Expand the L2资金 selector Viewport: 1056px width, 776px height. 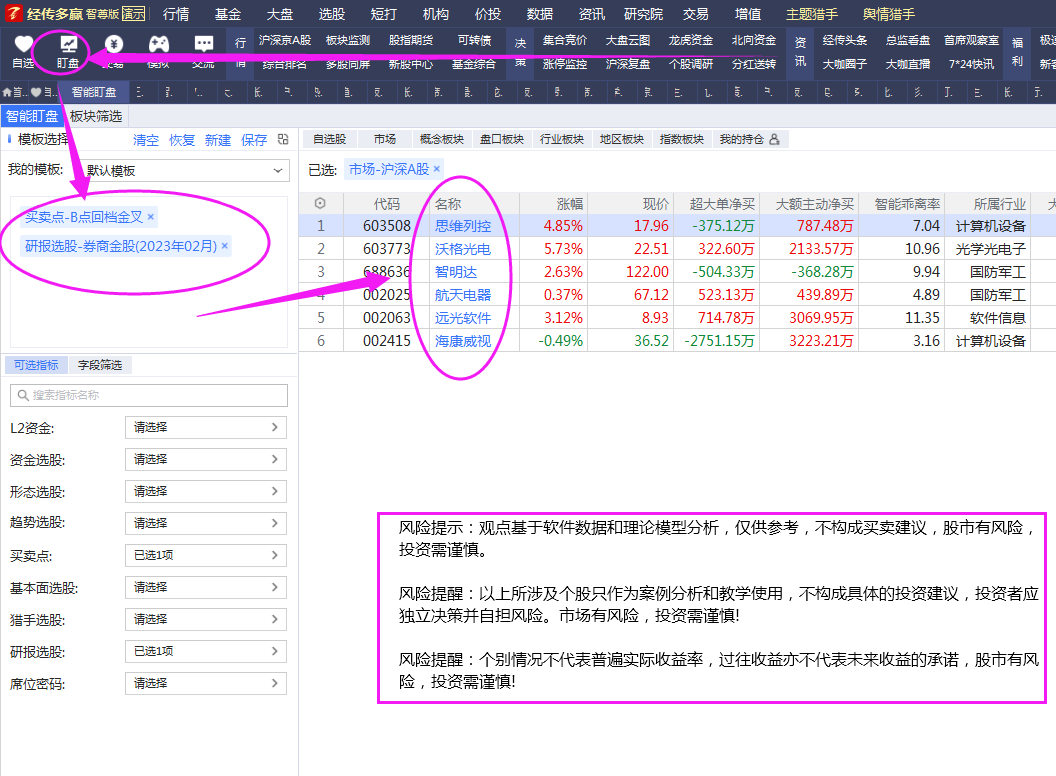tap(206, 427)
